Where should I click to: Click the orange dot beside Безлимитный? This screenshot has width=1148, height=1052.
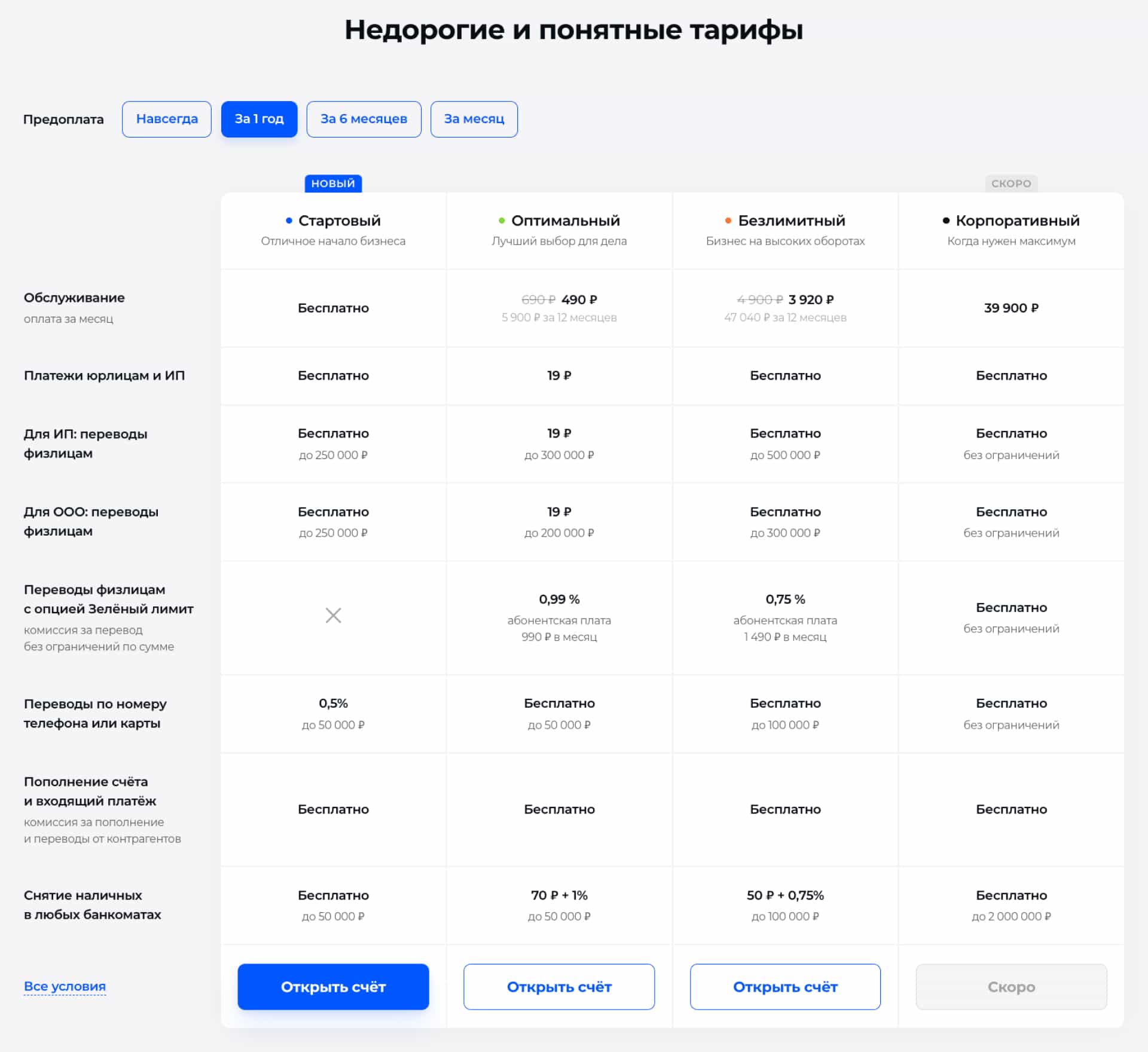[728, 221]
